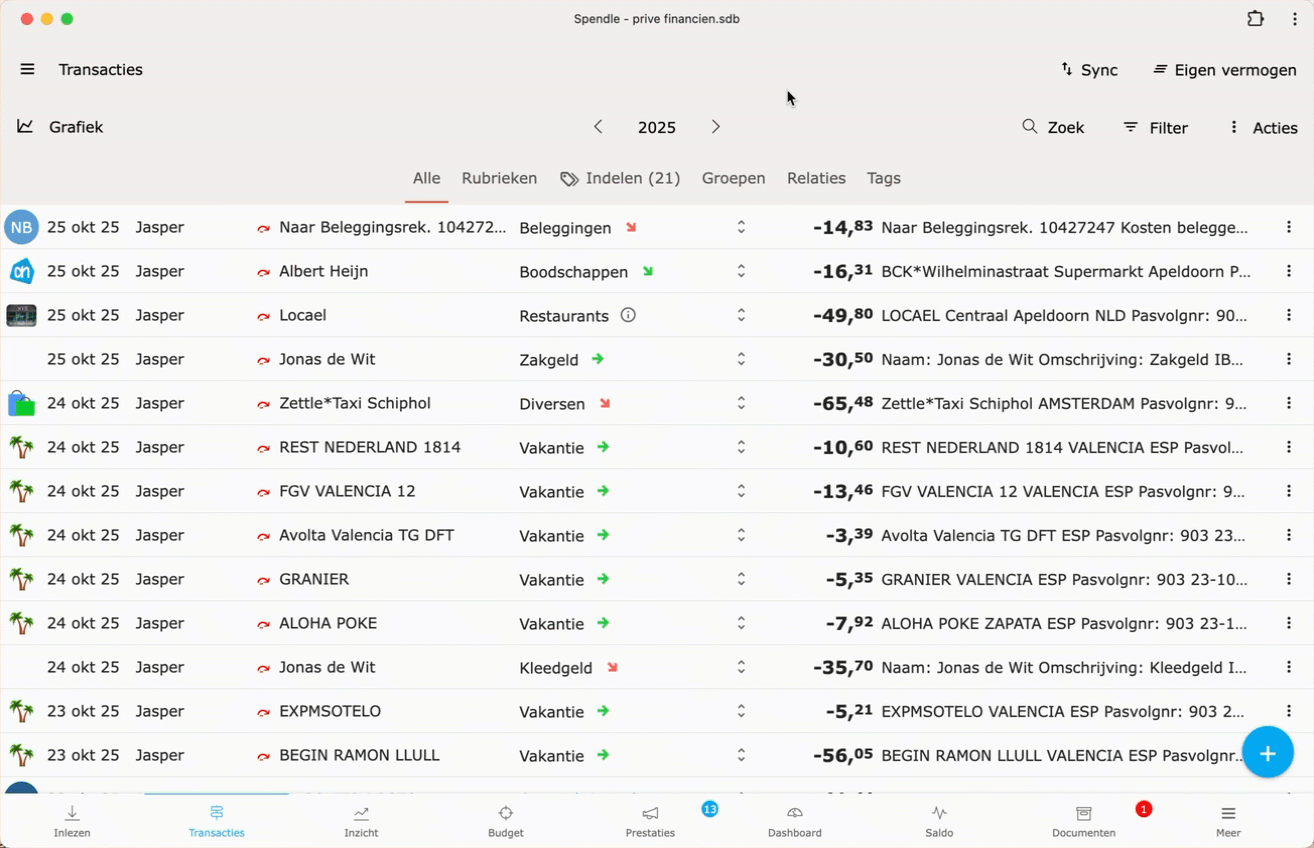Open the up-down selector on Locael row
Screen dimensions: 1314x848
click(x=741, y=315)
